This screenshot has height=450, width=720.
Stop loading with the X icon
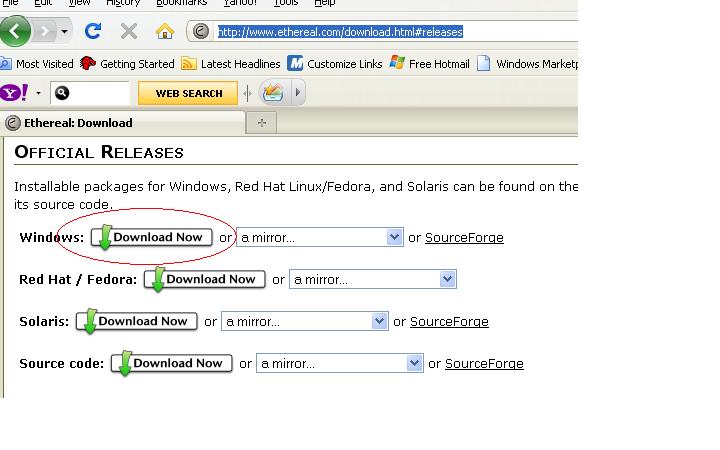click(x=129, y=31)
